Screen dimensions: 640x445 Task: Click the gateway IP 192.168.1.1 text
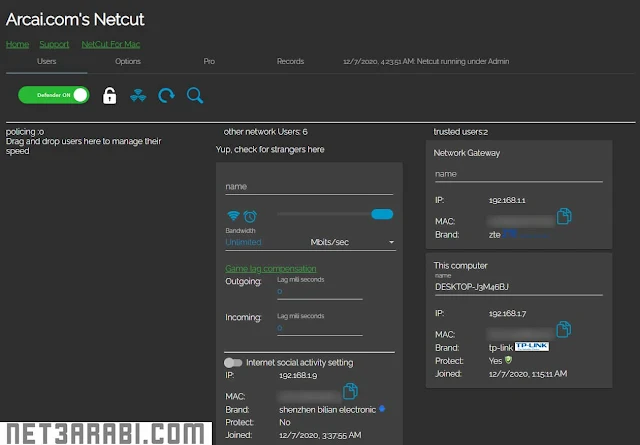(x=507, y=200)
